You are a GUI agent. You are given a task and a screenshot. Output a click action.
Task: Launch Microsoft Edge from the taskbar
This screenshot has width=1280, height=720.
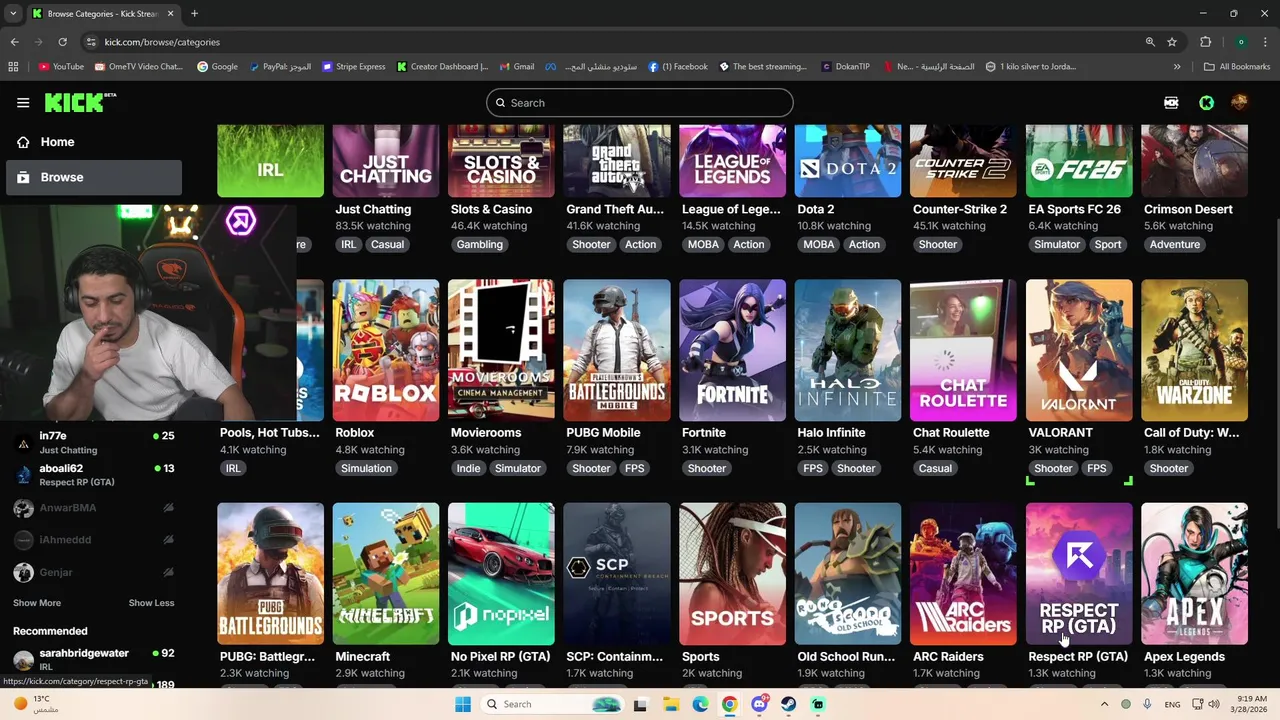tap(701, 704)
